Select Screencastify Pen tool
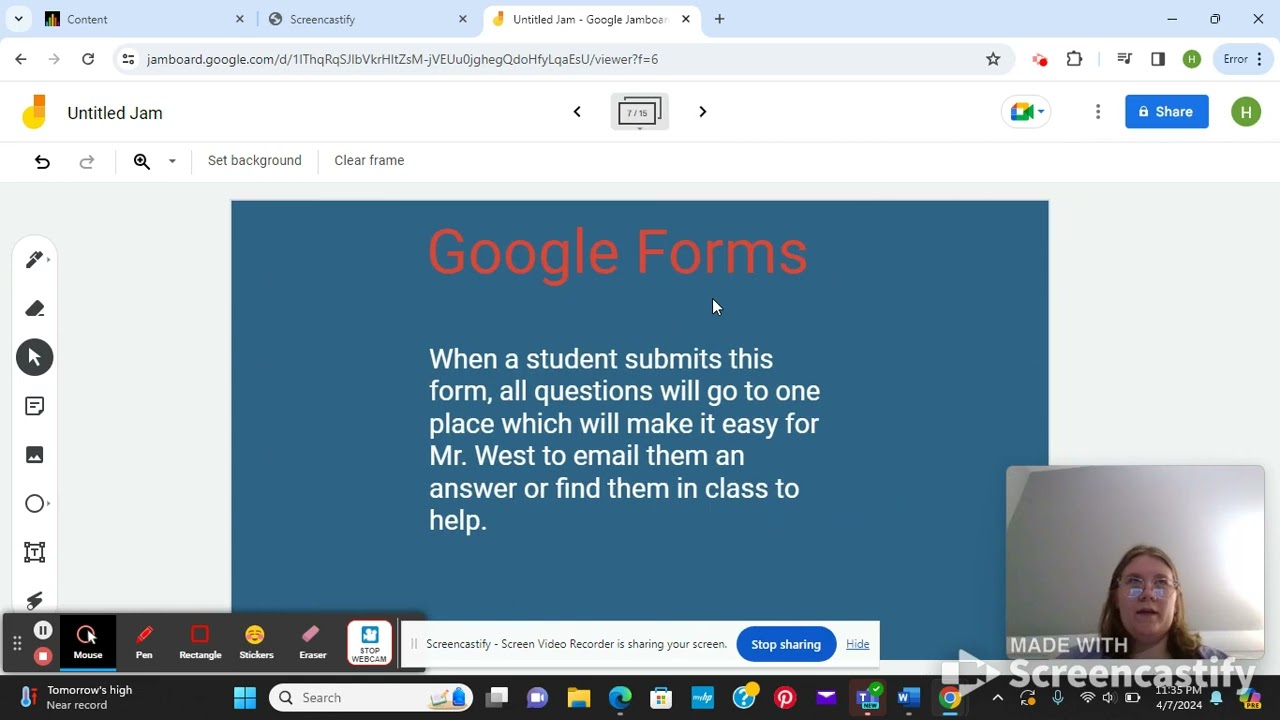Viewport: 1280px width, 720px height. (x=144, y=642)
